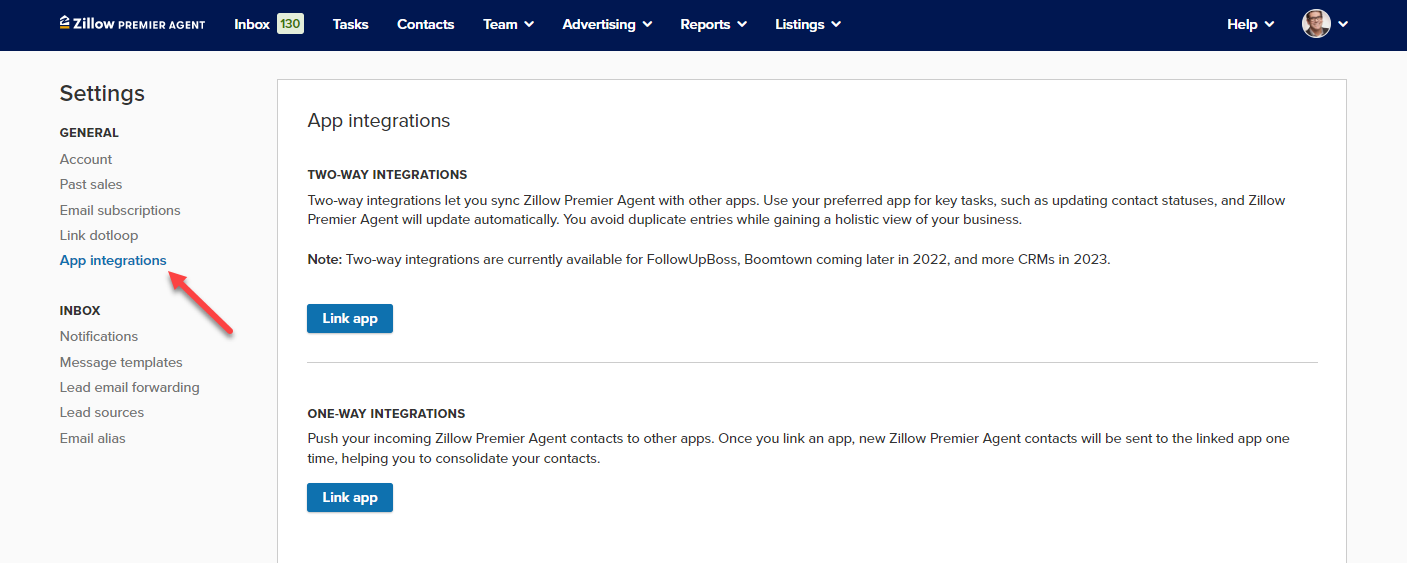Screen dimensions: 1407x563
Task: Open Contacts from the navigation bar
Action: click(x=425, y=24)
